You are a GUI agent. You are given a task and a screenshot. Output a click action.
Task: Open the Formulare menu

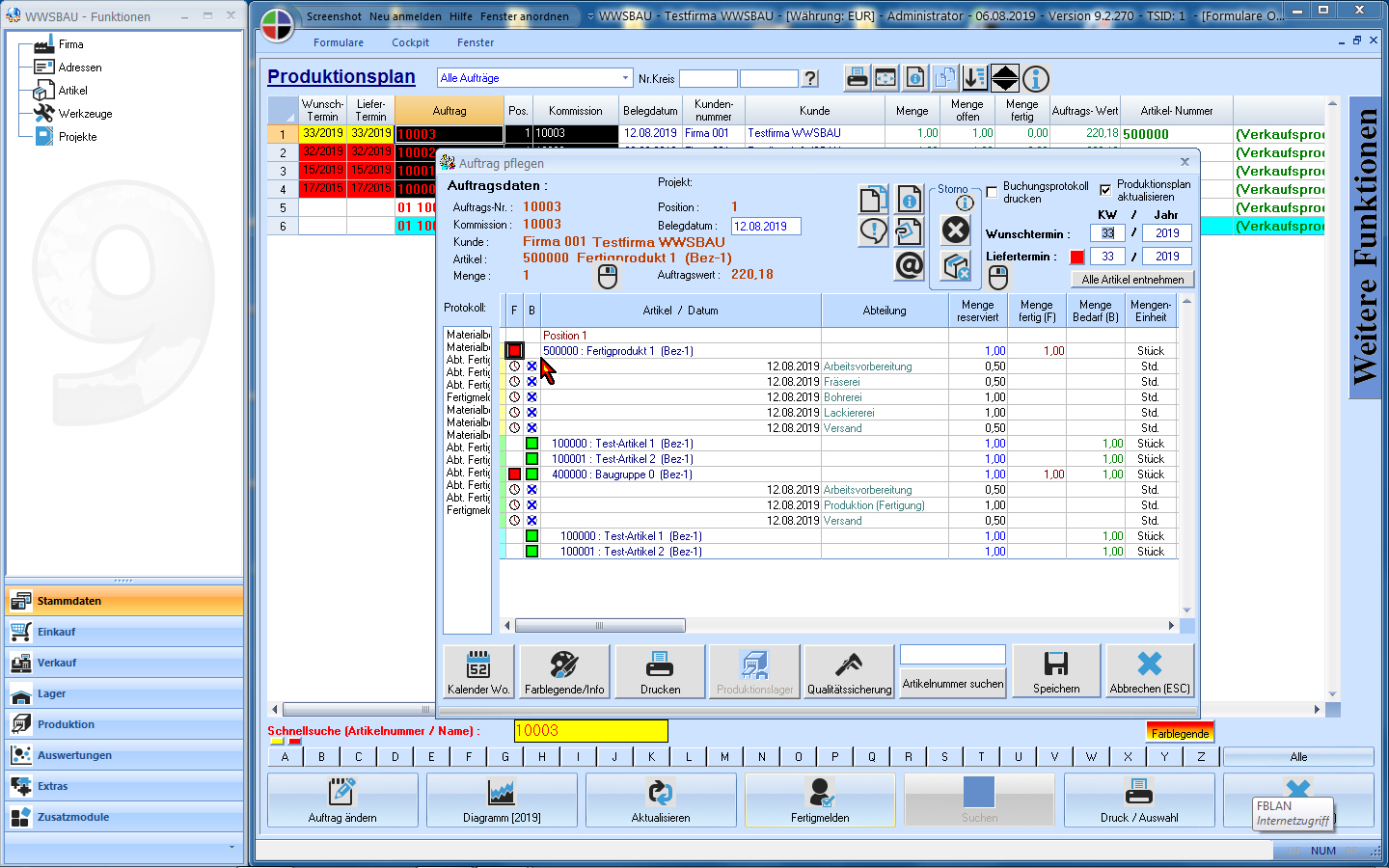tap(339, 42)
